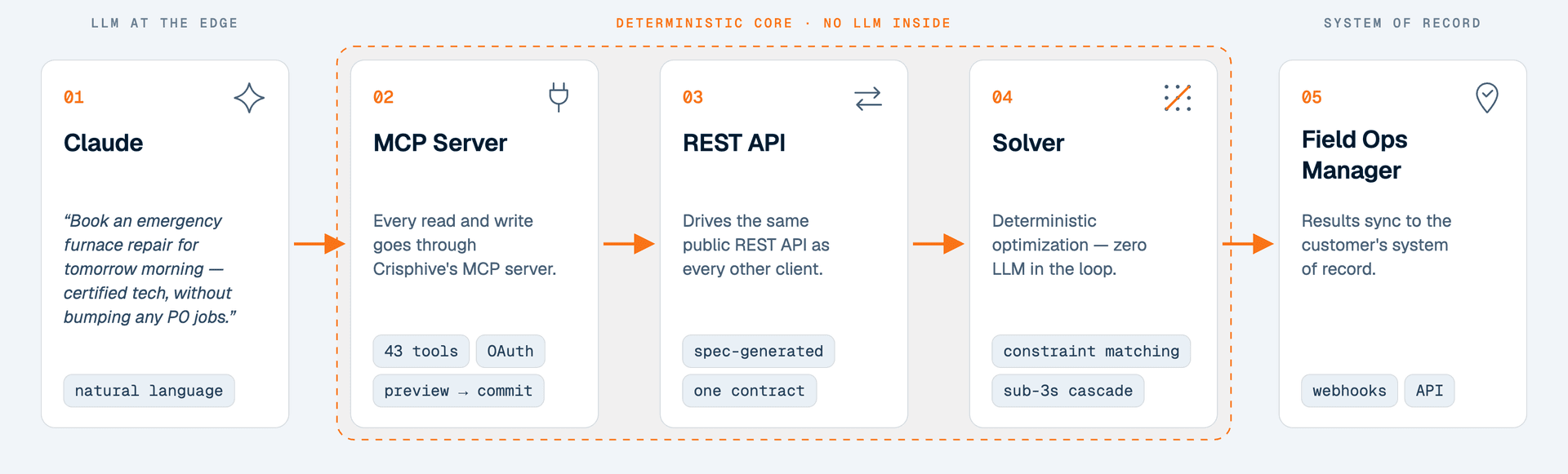This screenshot has height=474, width=1568.
Task: Click the step number "04"
Action: pyautogui.click(x=1002, y=97)
